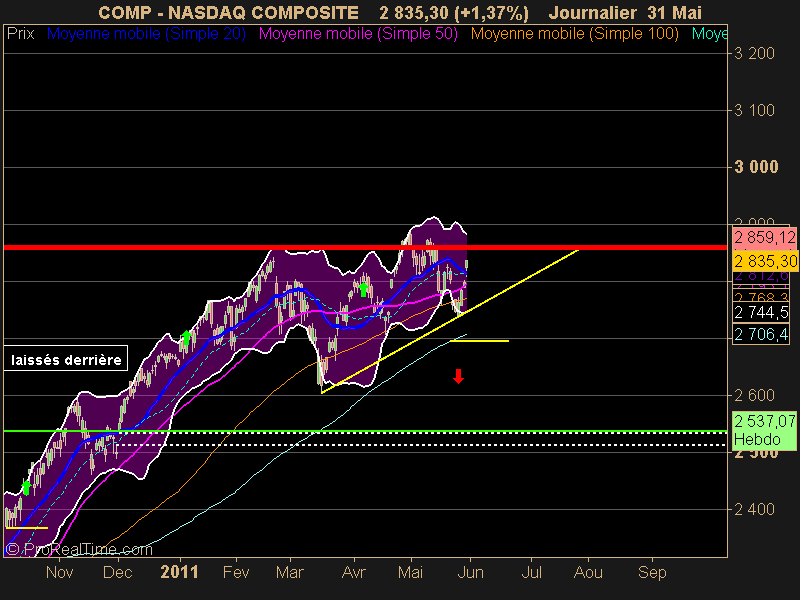Screen dimensions: 800x600
Task: Click the price label 2 744,5
Action: 761,312
